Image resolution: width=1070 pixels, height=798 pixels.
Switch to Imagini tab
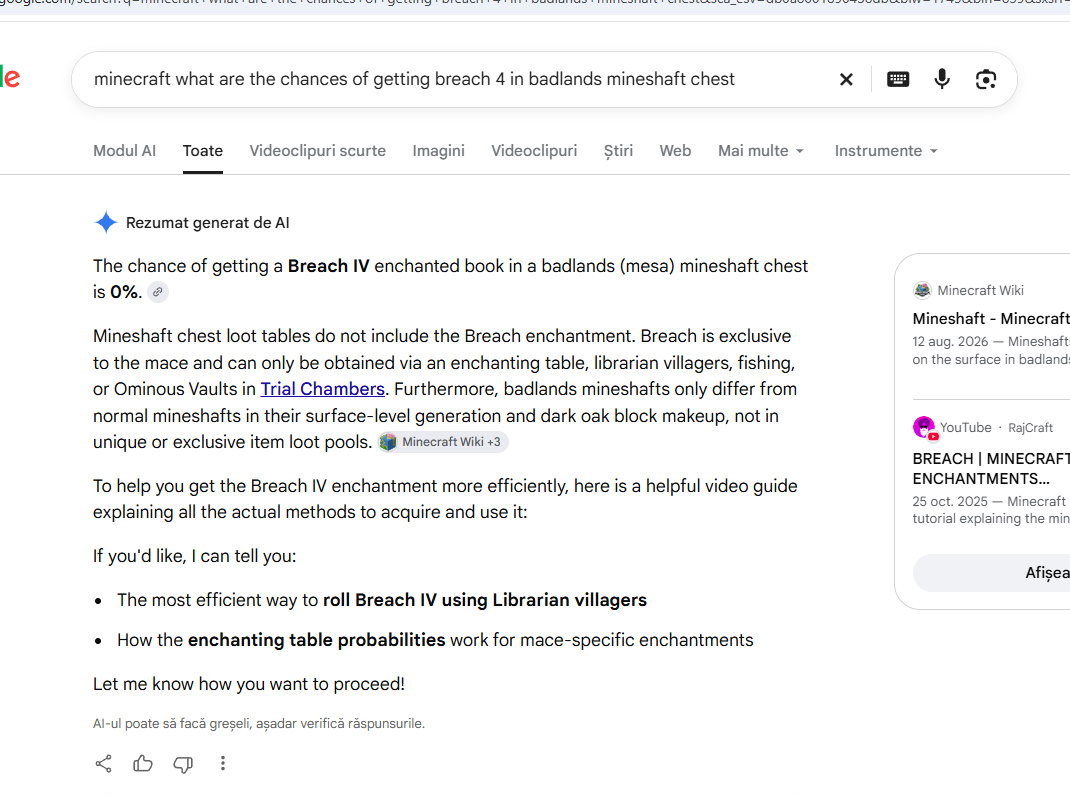tap(438, 151)
